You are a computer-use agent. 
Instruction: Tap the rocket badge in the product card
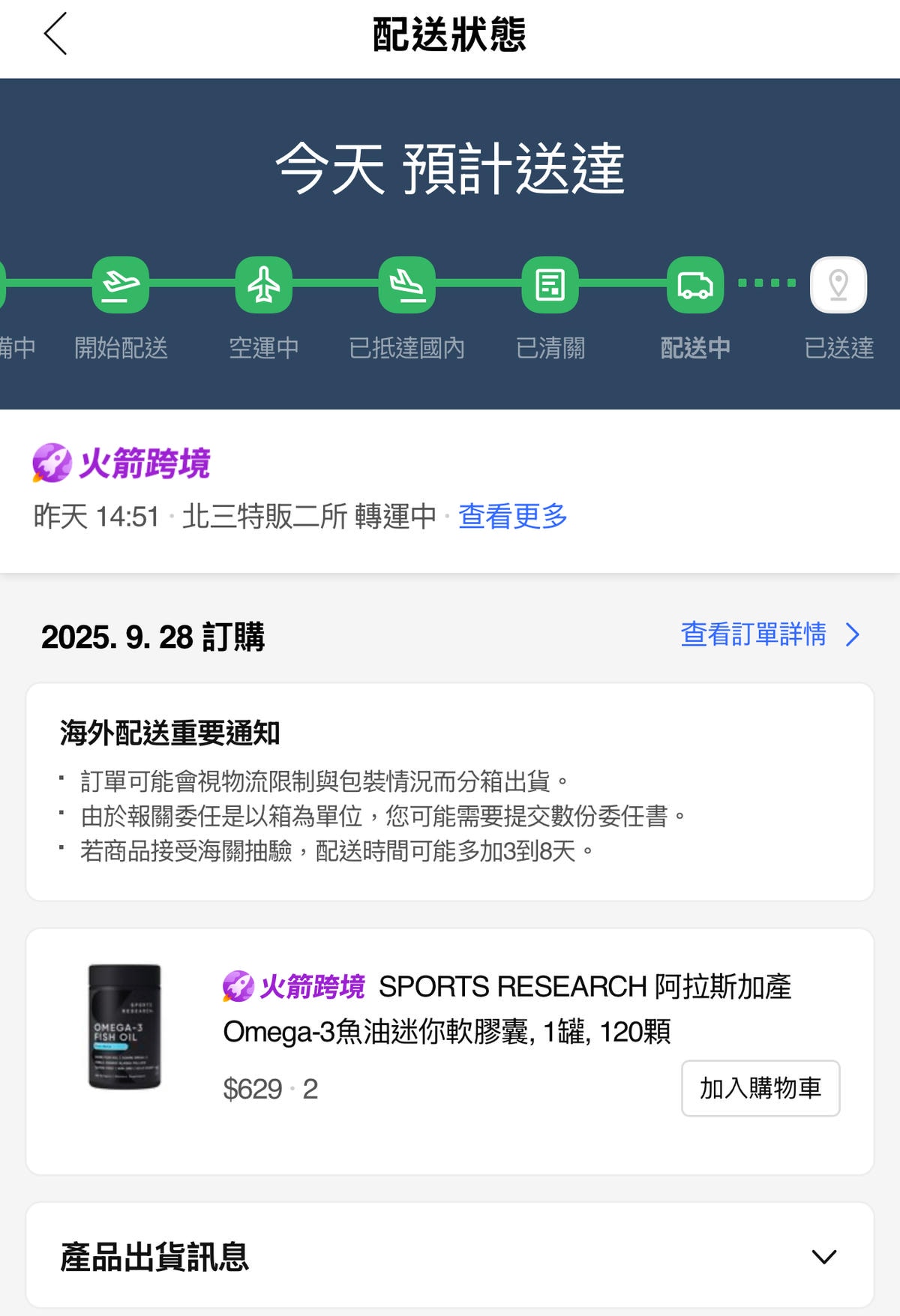coord(238,986)
